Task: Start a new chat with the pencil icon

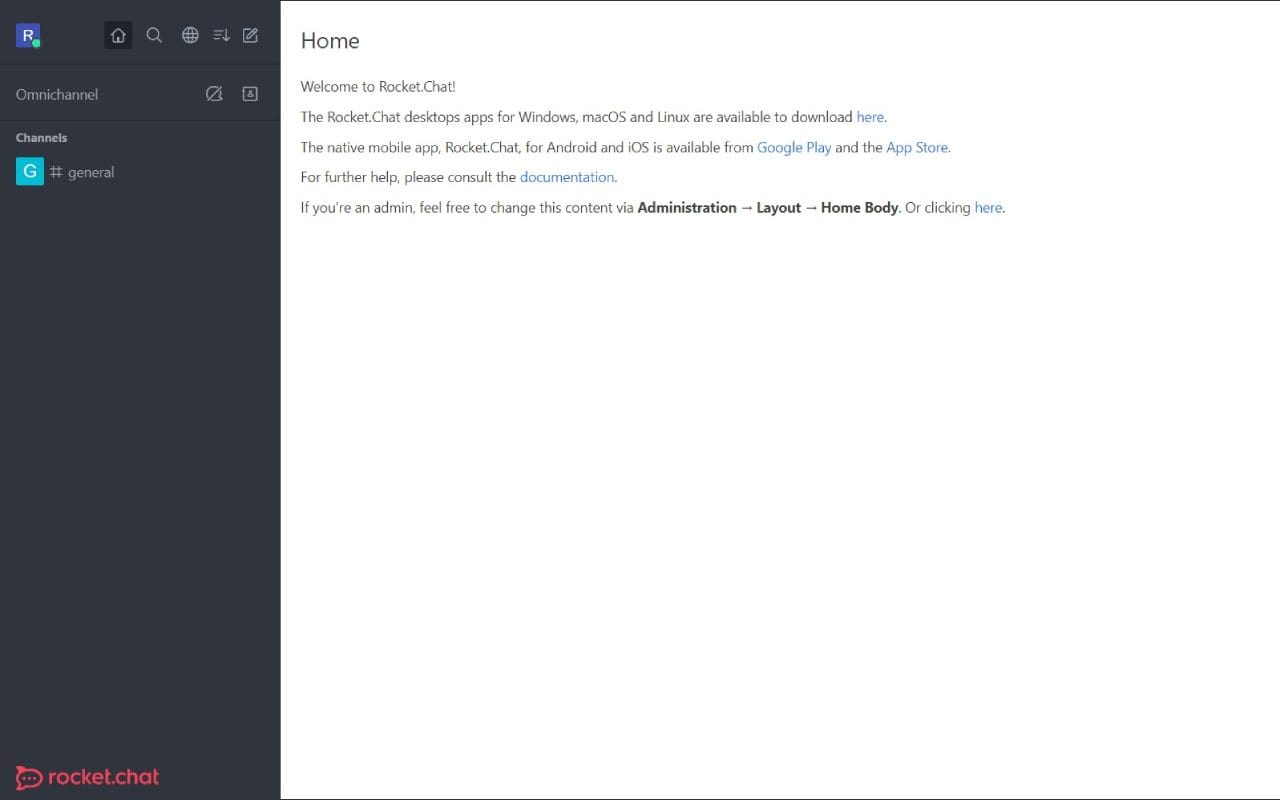Action: [x=250, y=35]
